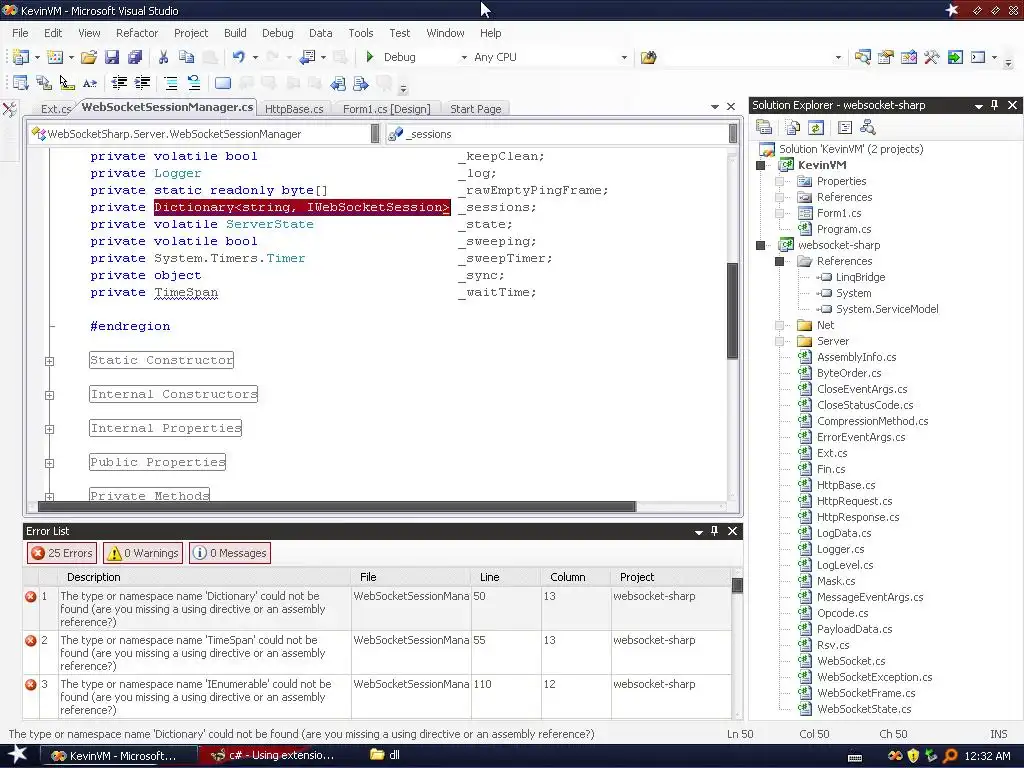Click the Copy toolbar icon
This screenshot has width=1024, height=768.
tap(187, 57)
